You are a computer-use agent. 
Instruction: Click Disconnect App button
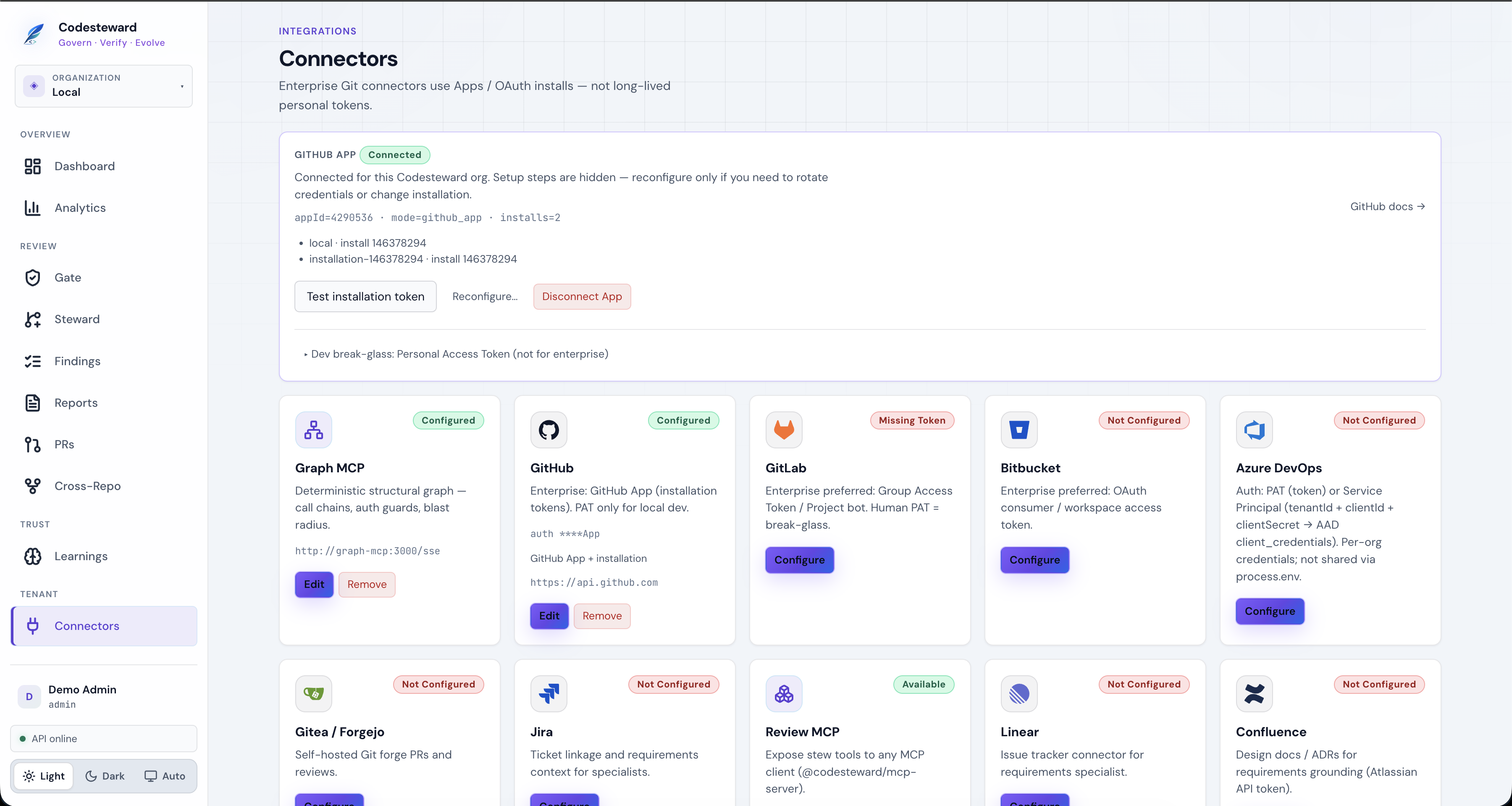point(582,297)
